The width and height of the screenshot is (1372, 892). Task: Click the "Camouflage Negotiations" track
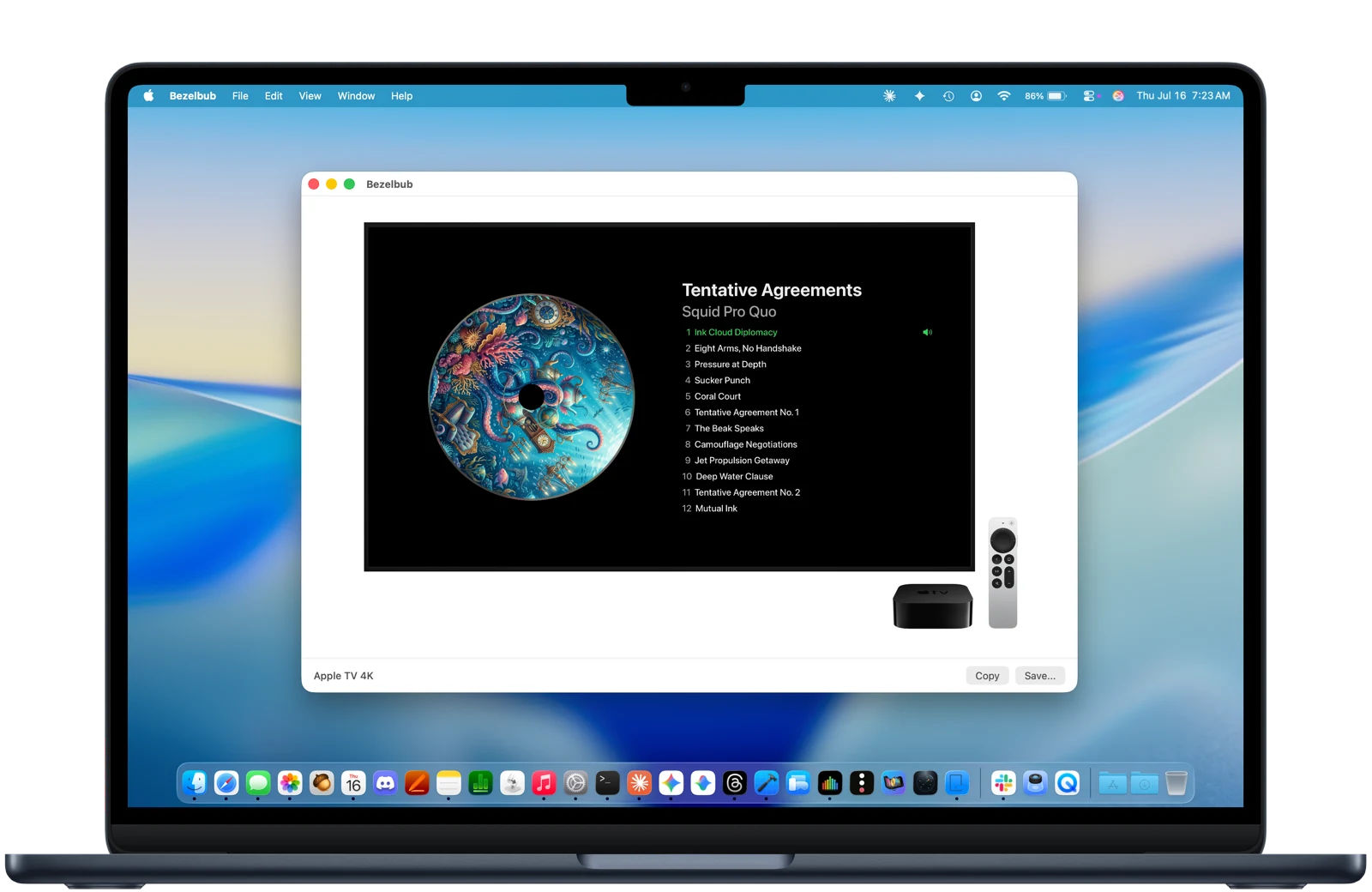[x=745, y=444]
